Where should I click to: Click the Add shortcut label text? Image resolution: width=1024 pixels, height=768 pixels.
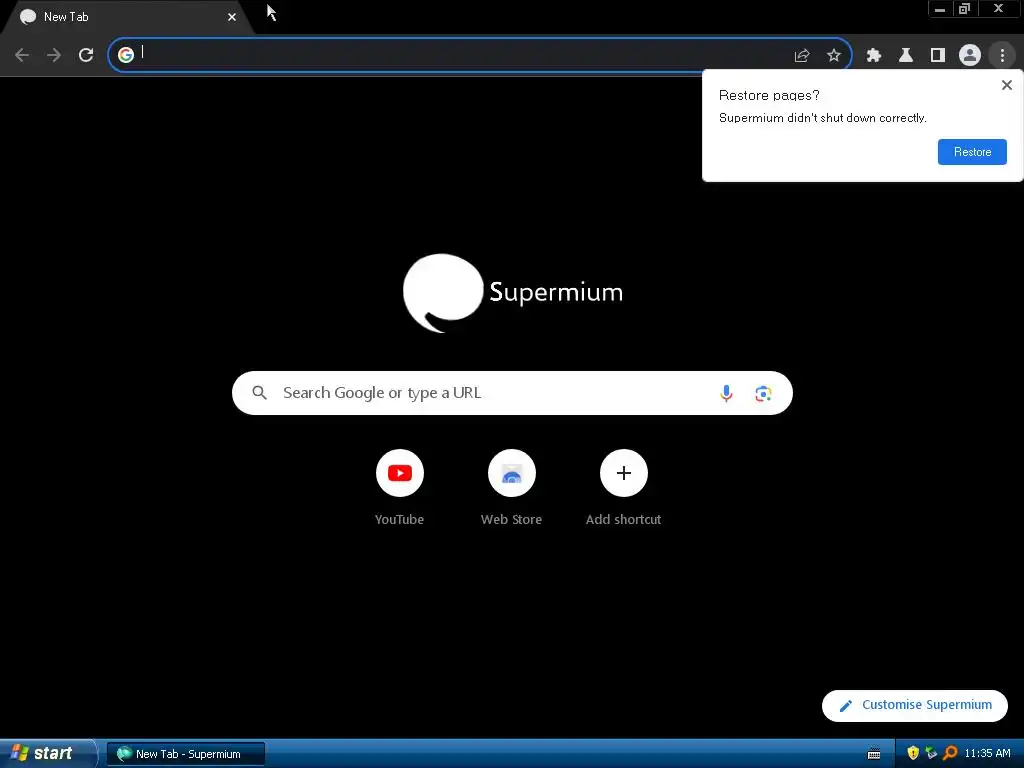click(x=624, y=519)
